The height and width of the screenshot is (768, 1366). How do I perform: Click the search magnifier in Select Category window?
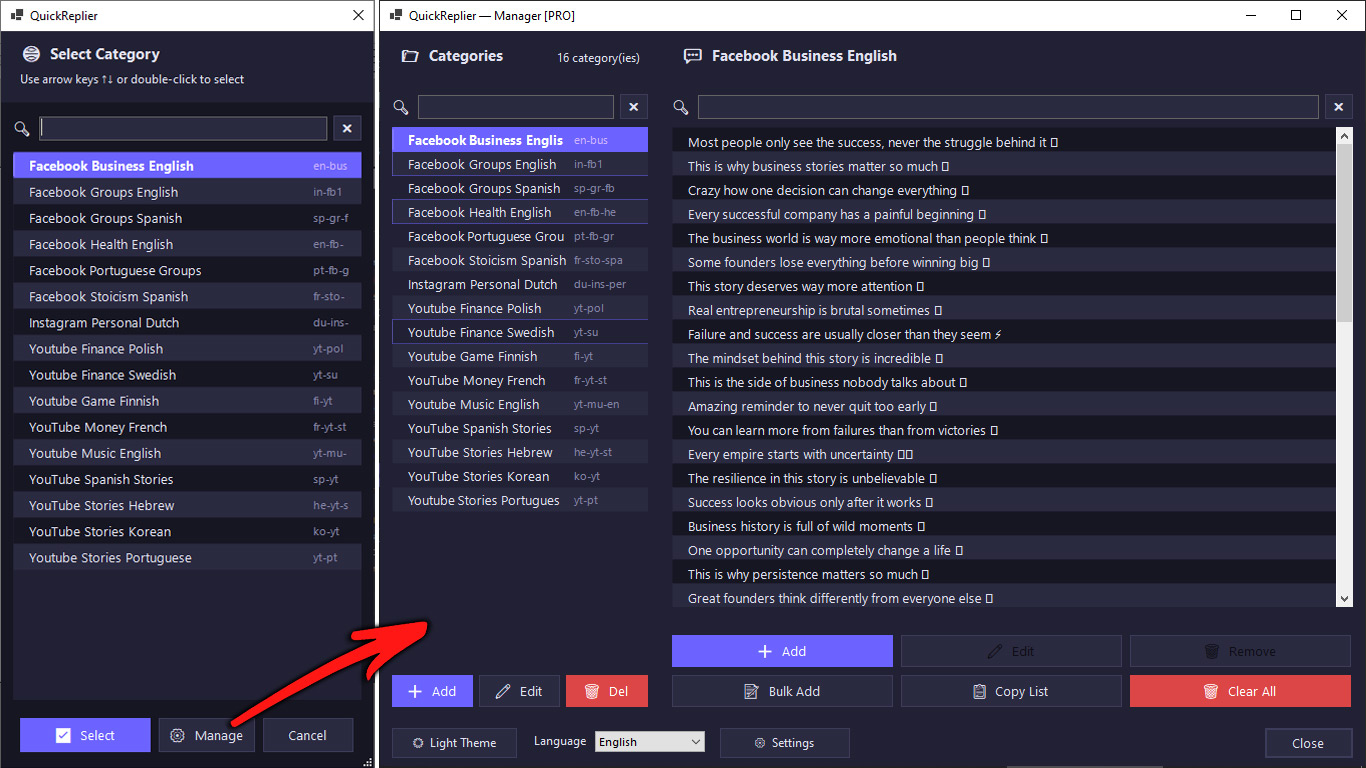(22, 128)
